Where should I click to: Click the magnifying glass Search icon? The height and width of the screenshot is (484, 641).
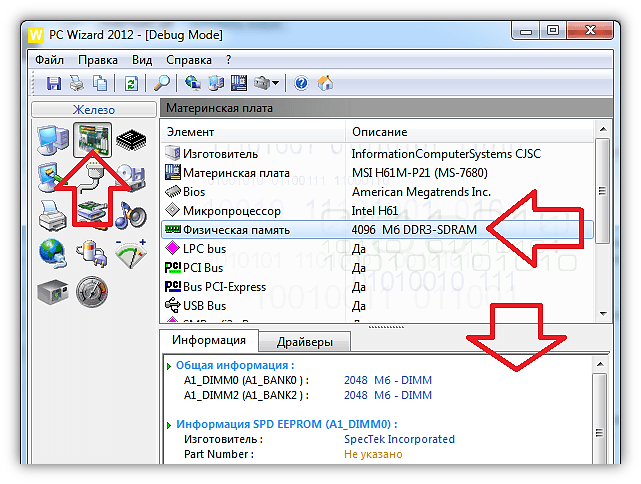162,83
